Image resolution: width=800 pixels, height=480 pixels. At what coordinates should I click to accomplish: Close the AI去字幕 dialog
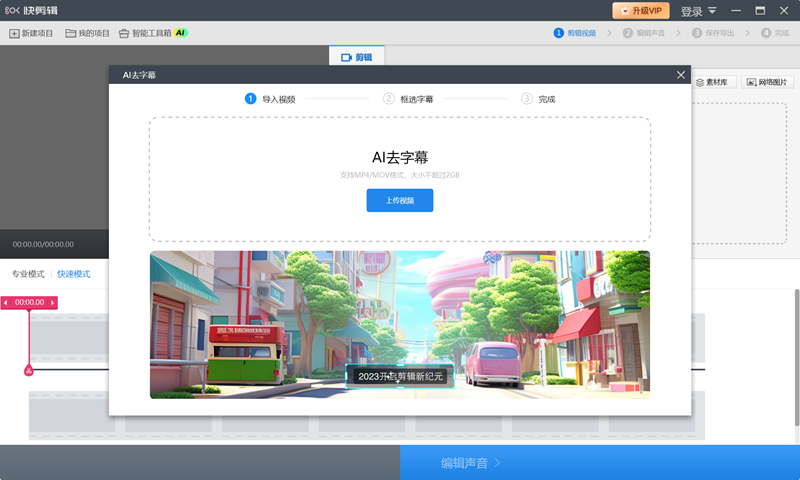[x=681, y=75]
